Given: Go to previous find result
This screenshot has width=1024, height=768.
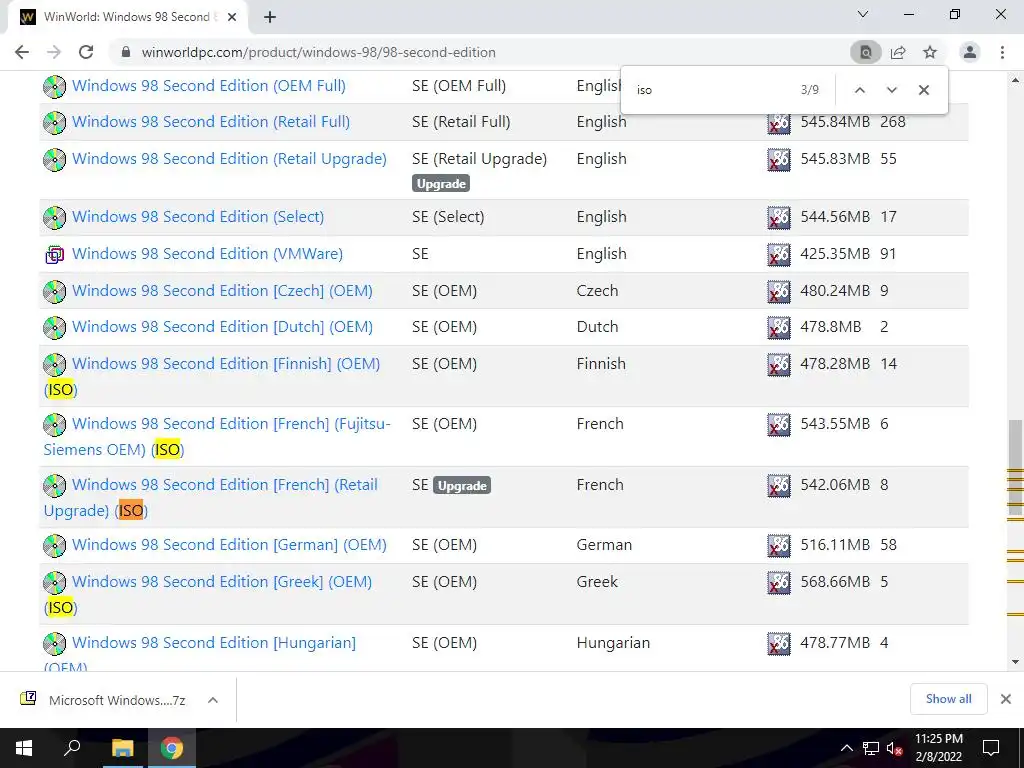Looking at the screenshot, I should 859,90.
